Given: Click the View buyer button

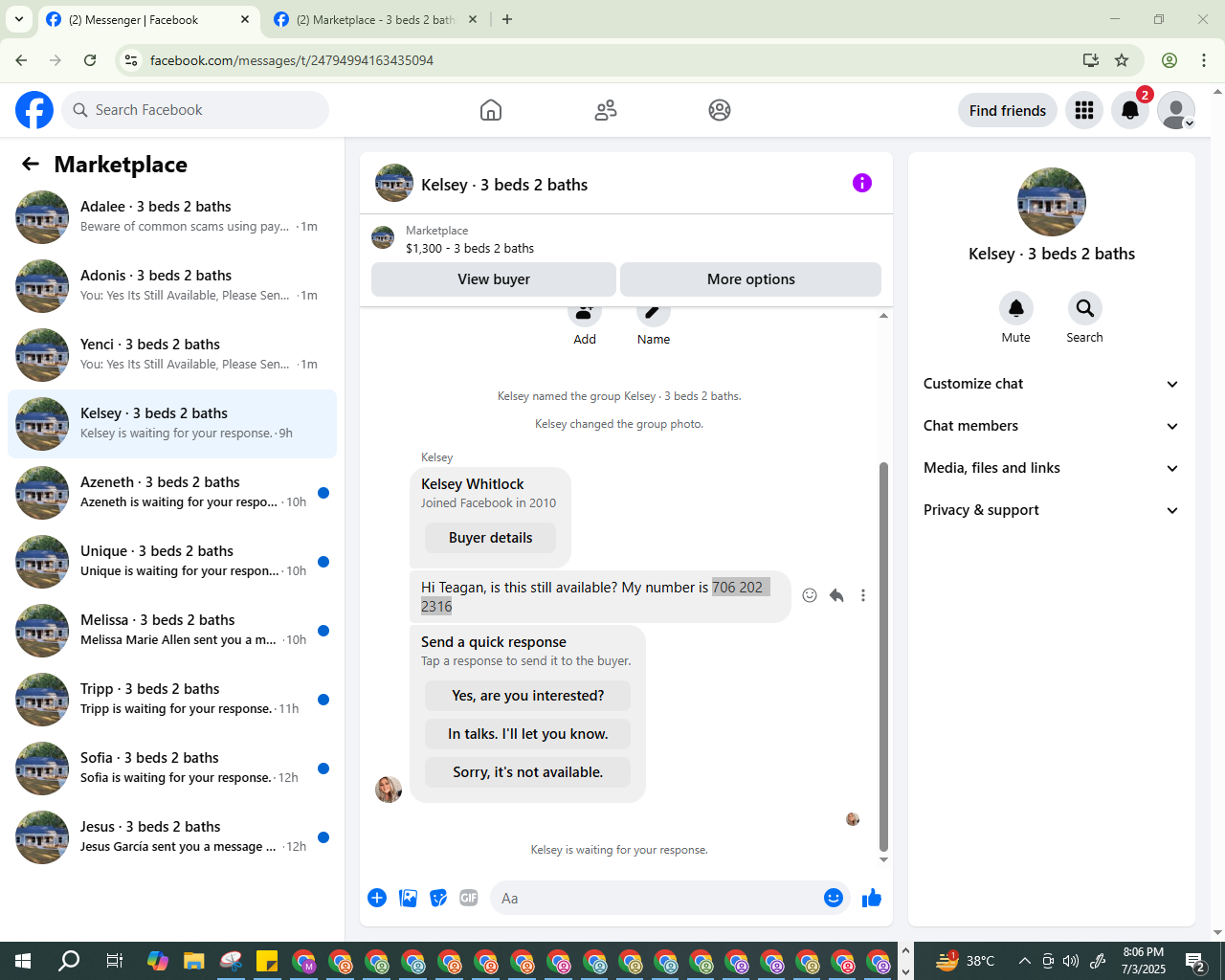Looking at the screenshot, I should 494,279.
